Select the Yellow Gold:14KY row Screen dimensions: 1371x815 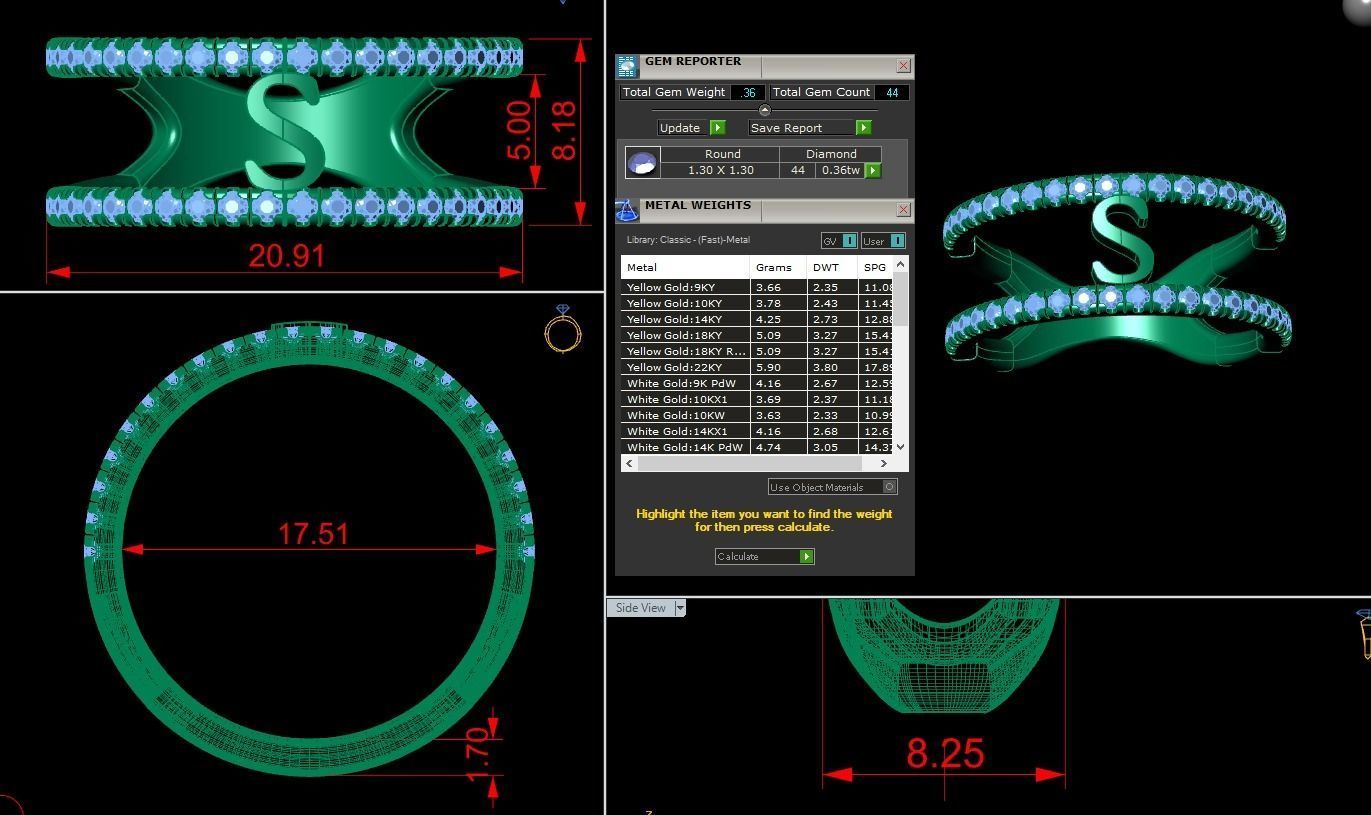pos(757,319)
